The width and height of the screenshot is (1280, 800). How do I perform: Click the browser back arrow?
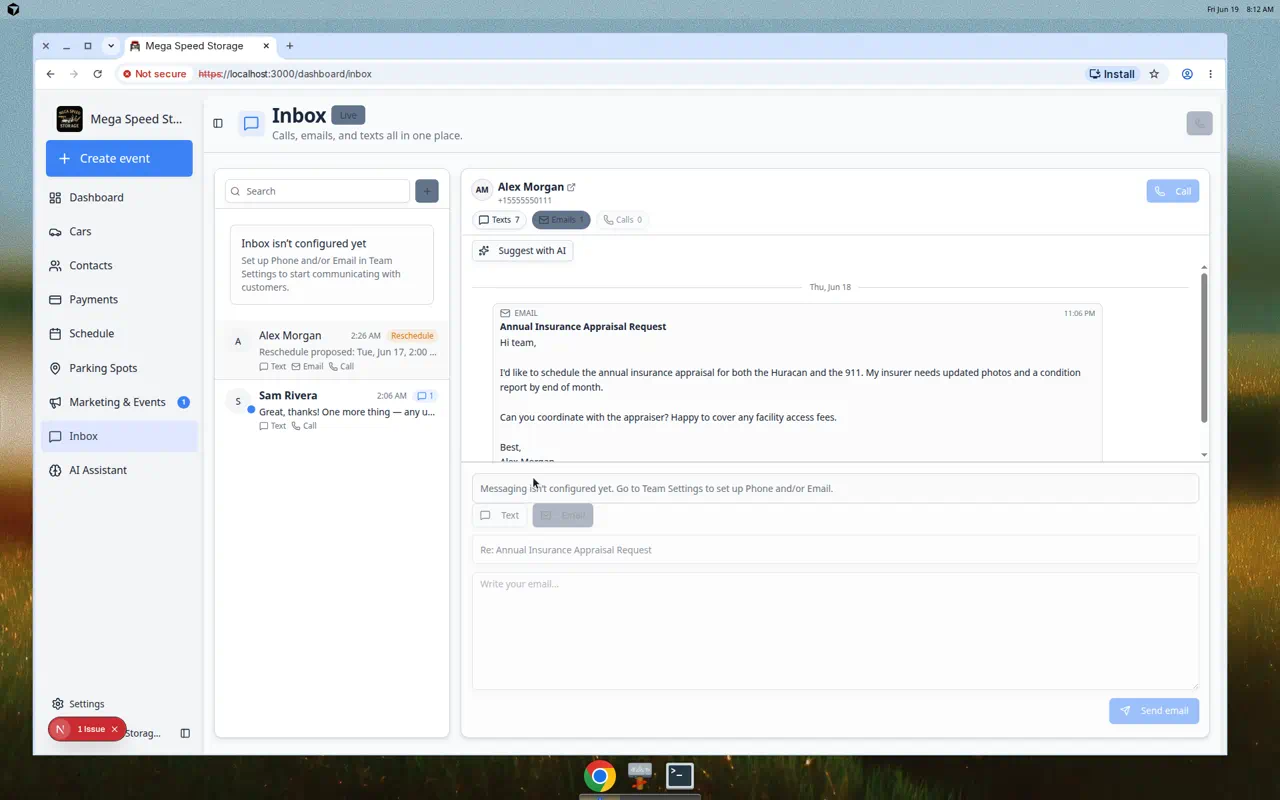[x=50, y=74]
